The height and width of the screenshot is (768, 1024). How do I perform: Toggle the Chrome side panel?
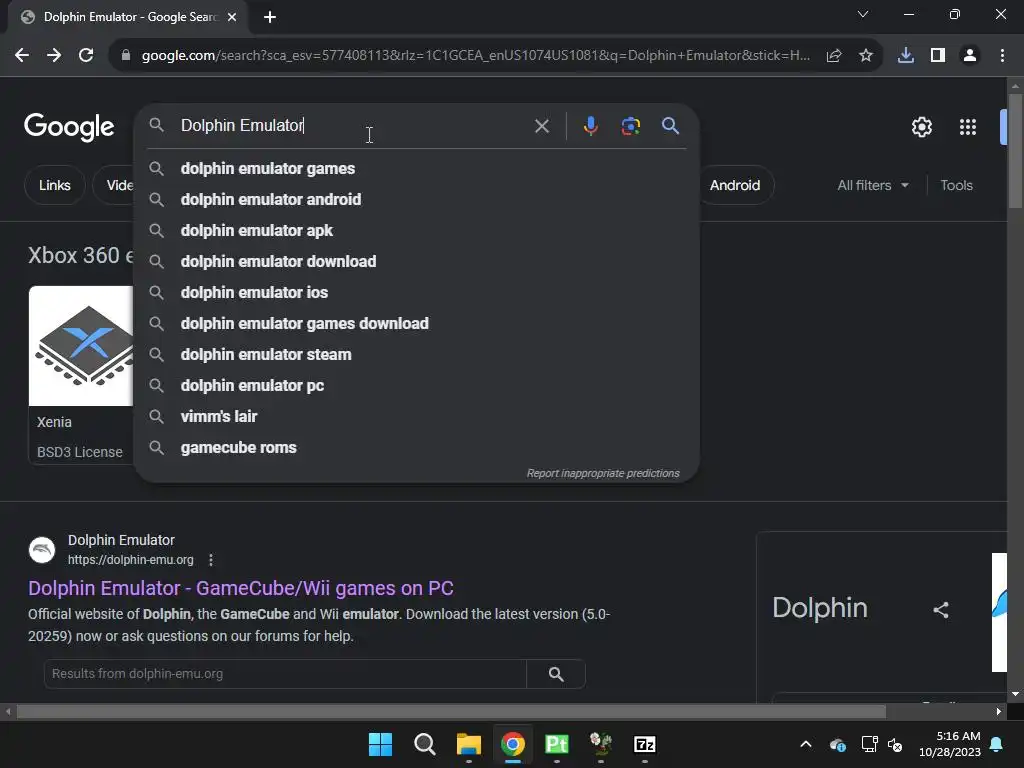[x=938, y=56]
